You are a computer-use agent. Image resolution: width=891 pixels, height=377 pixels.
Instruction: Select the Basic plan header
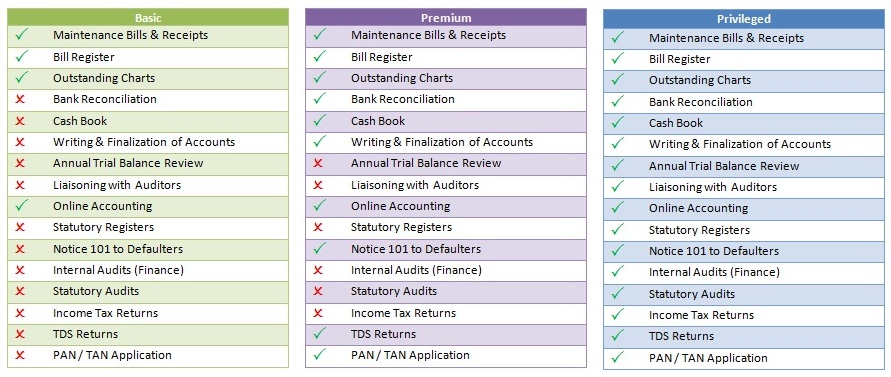click(x=148, y=18)
